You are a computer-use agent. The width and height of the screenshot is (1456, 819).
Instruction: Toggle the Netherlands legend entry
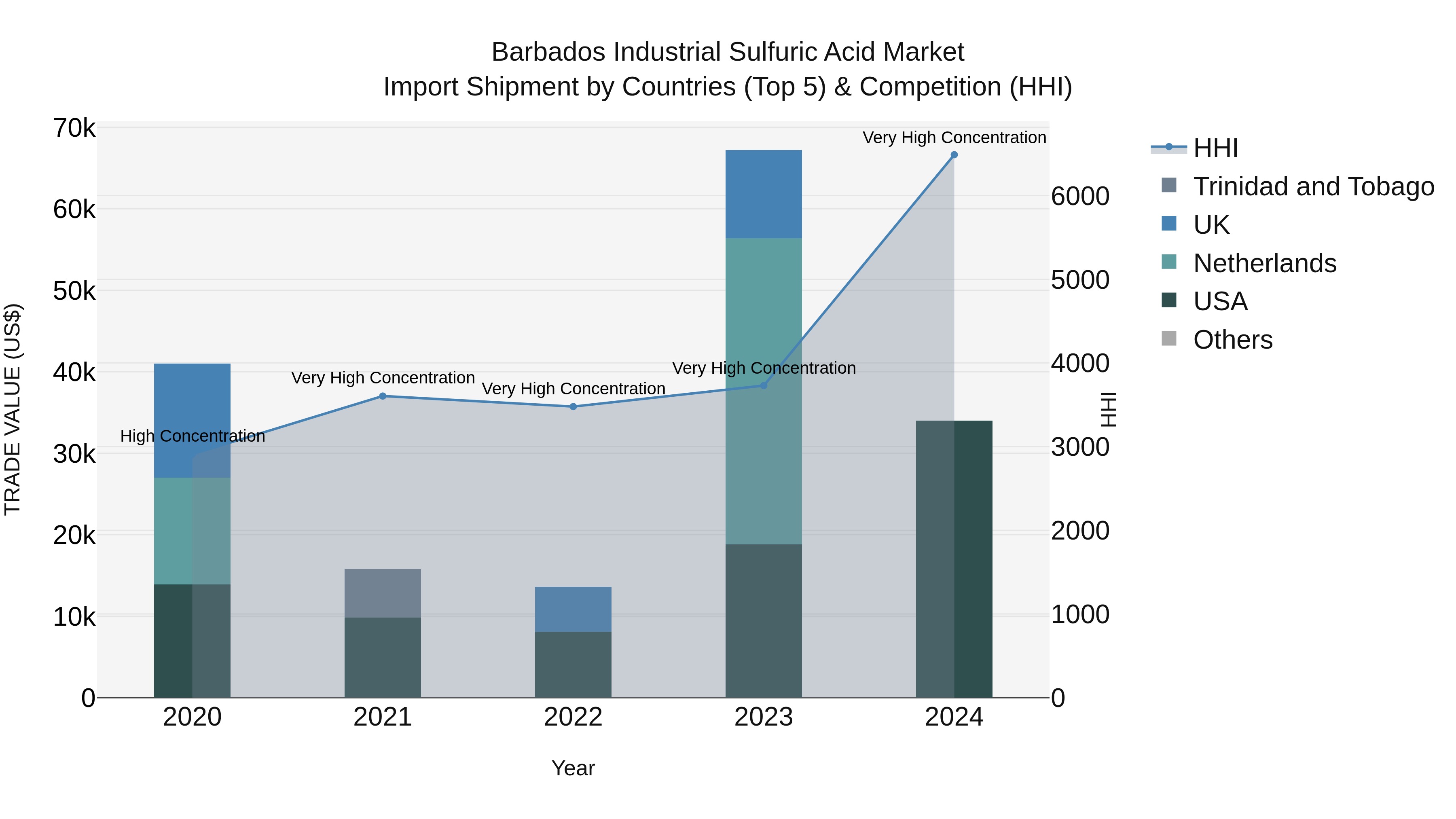(1249, 263)
